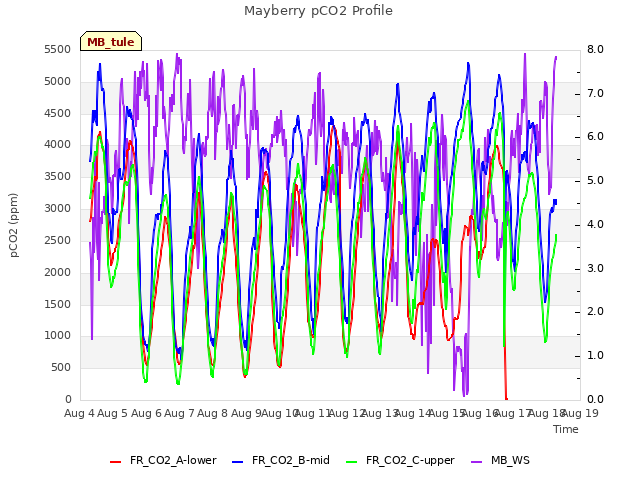Image resolution: width=640 pixels, height=480 pixels.
Task: Click the 2.0 right axis value
Action: coord(596,312)
